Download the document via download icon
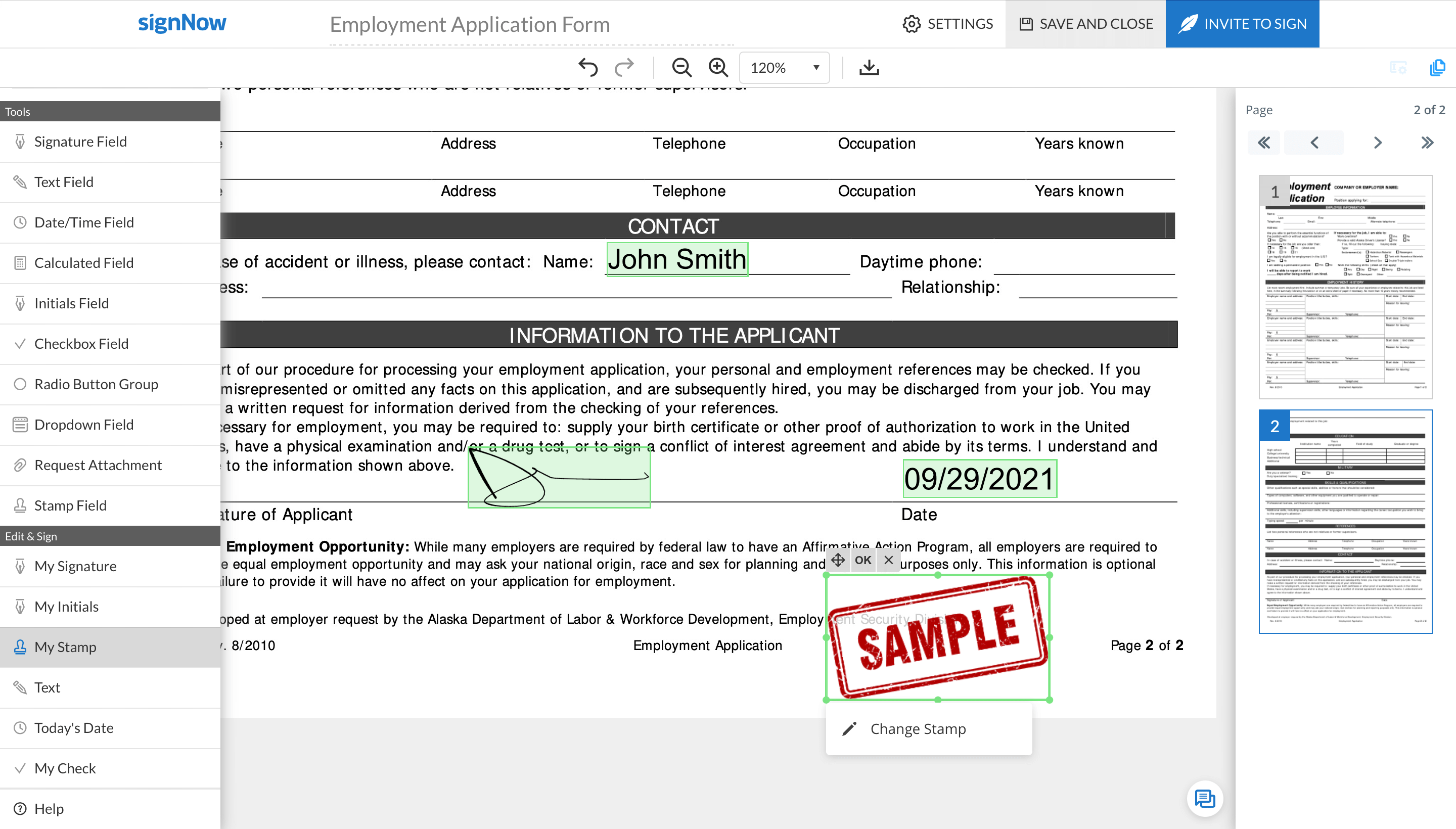1456x829 pixels. pos(869,68)
